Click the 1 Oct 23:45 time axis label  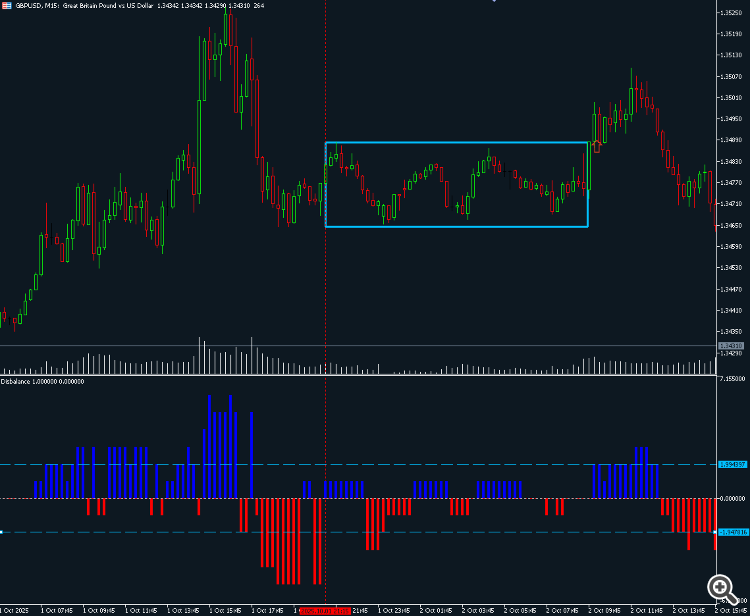tap(394, 611)
